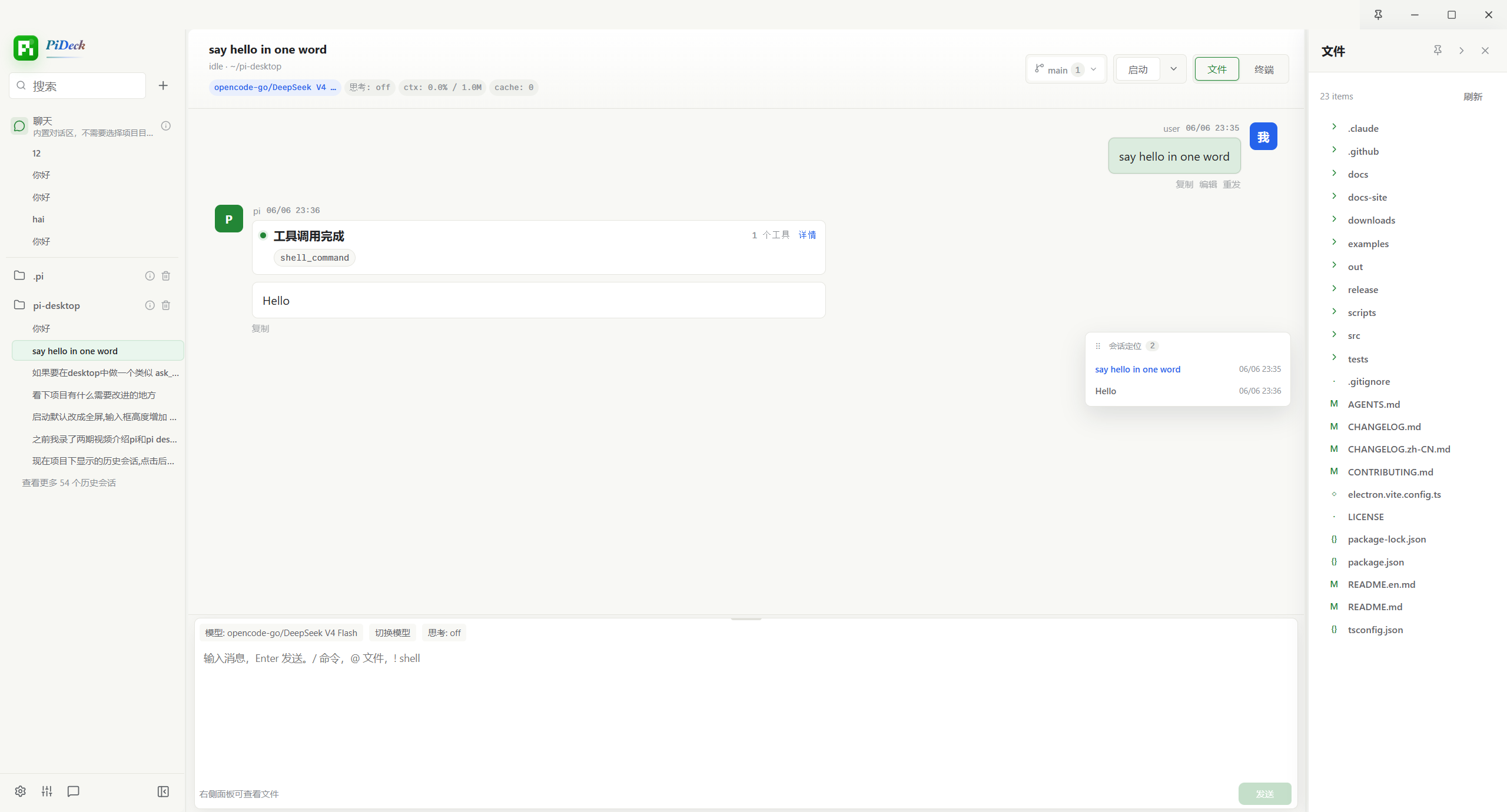Open session 'say hello in one word' in sidebar
Screen dimensions: 1507x812
click(x=98, y=351)
